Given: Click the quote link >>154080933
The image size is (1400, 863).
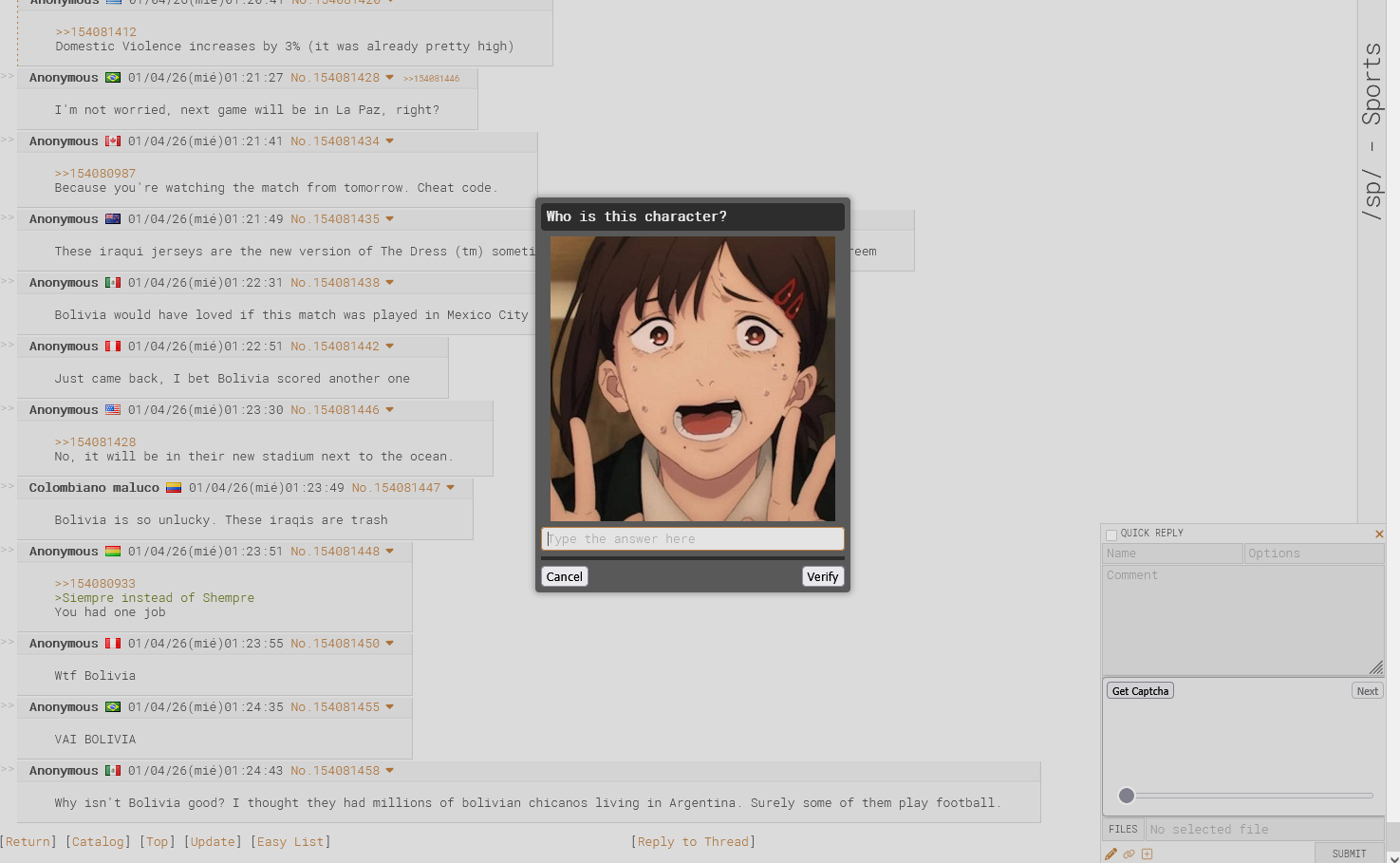Looking at the screenshot, I should 95,584.
